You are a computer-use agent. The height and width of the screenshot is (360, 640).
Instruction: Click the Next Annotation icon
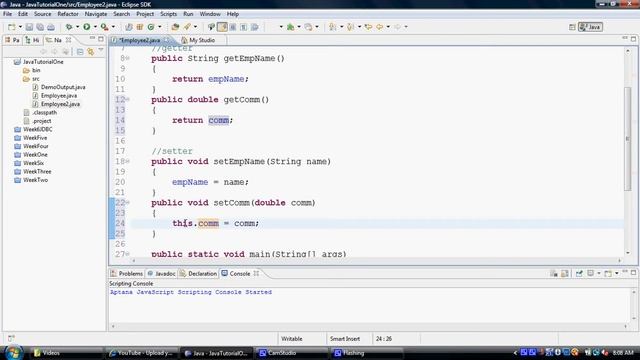tap(333, 27)
